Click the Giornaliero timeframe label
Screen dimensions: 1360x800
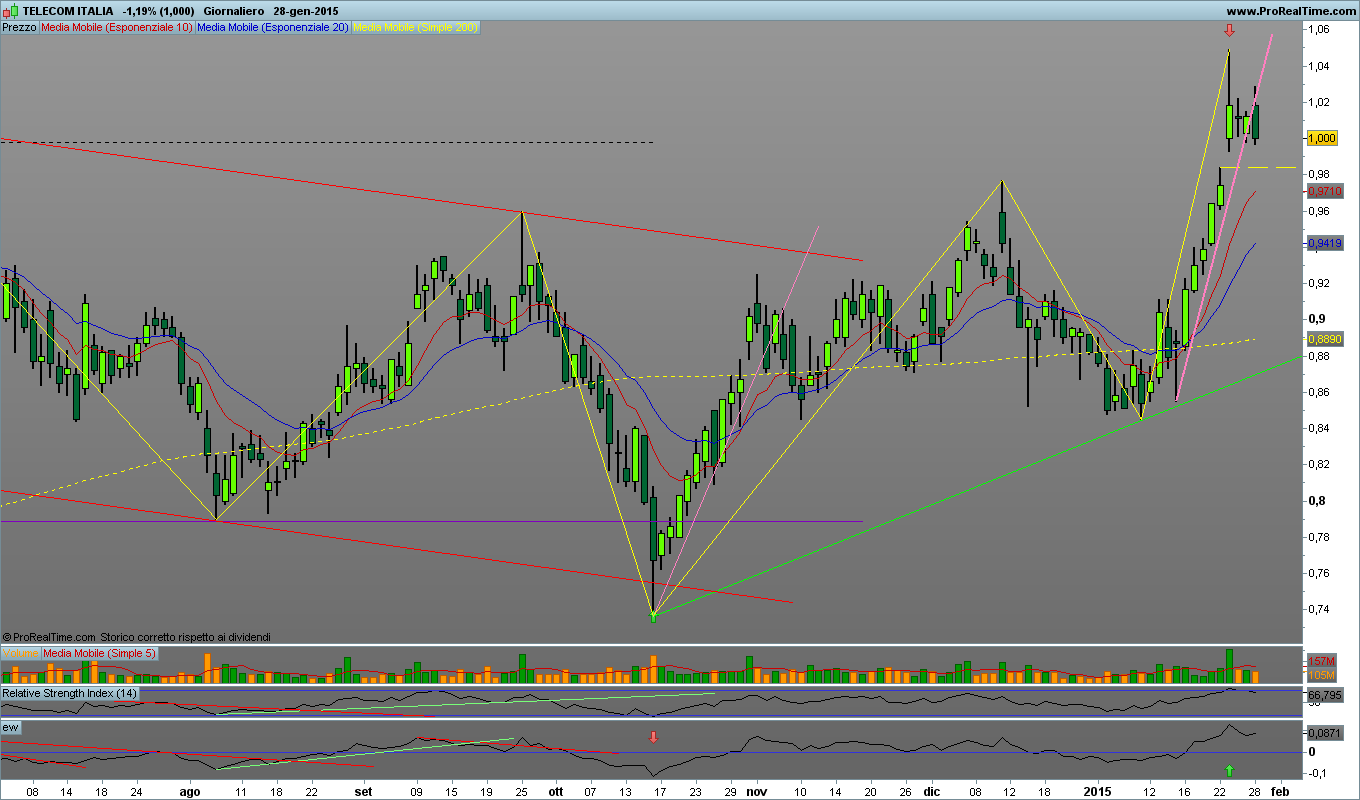click(233, 10)
